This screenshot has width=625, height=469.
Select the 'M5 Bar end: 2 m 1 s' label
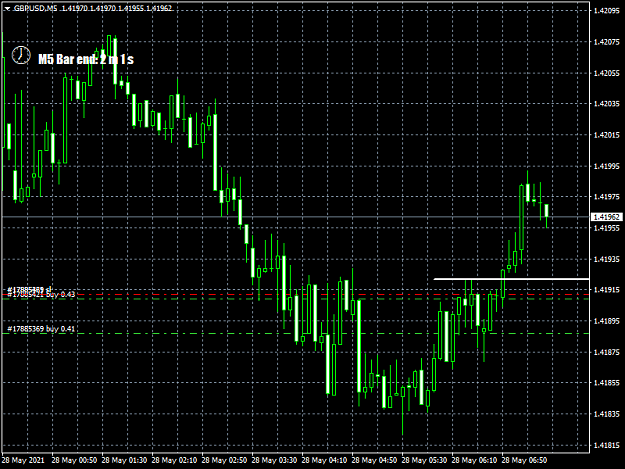coord(86,59)
